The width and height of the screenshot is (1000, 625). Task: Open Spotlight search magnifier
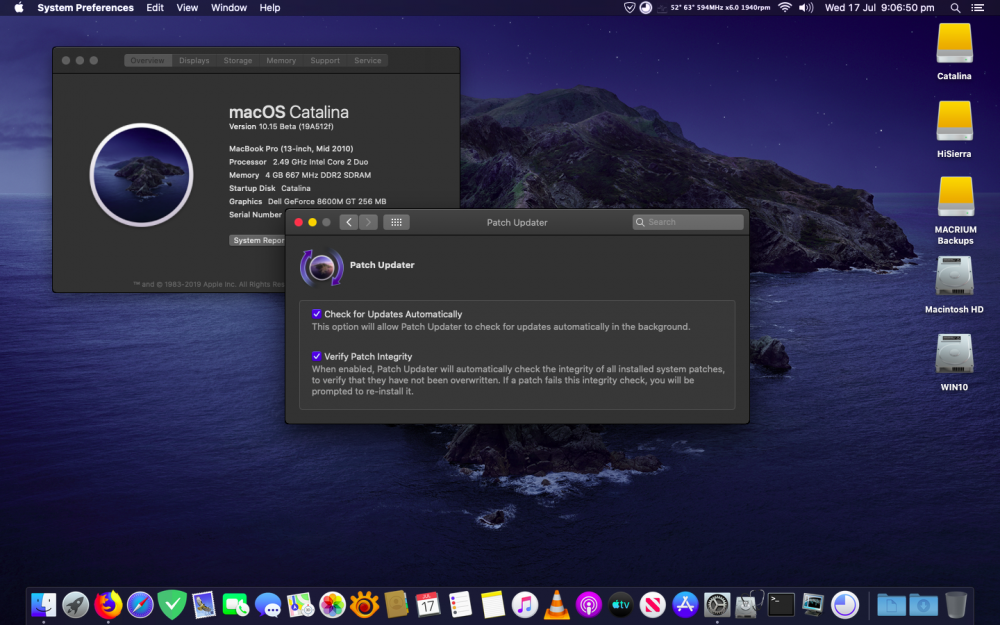pyautogui.click(x=955, y=8)
